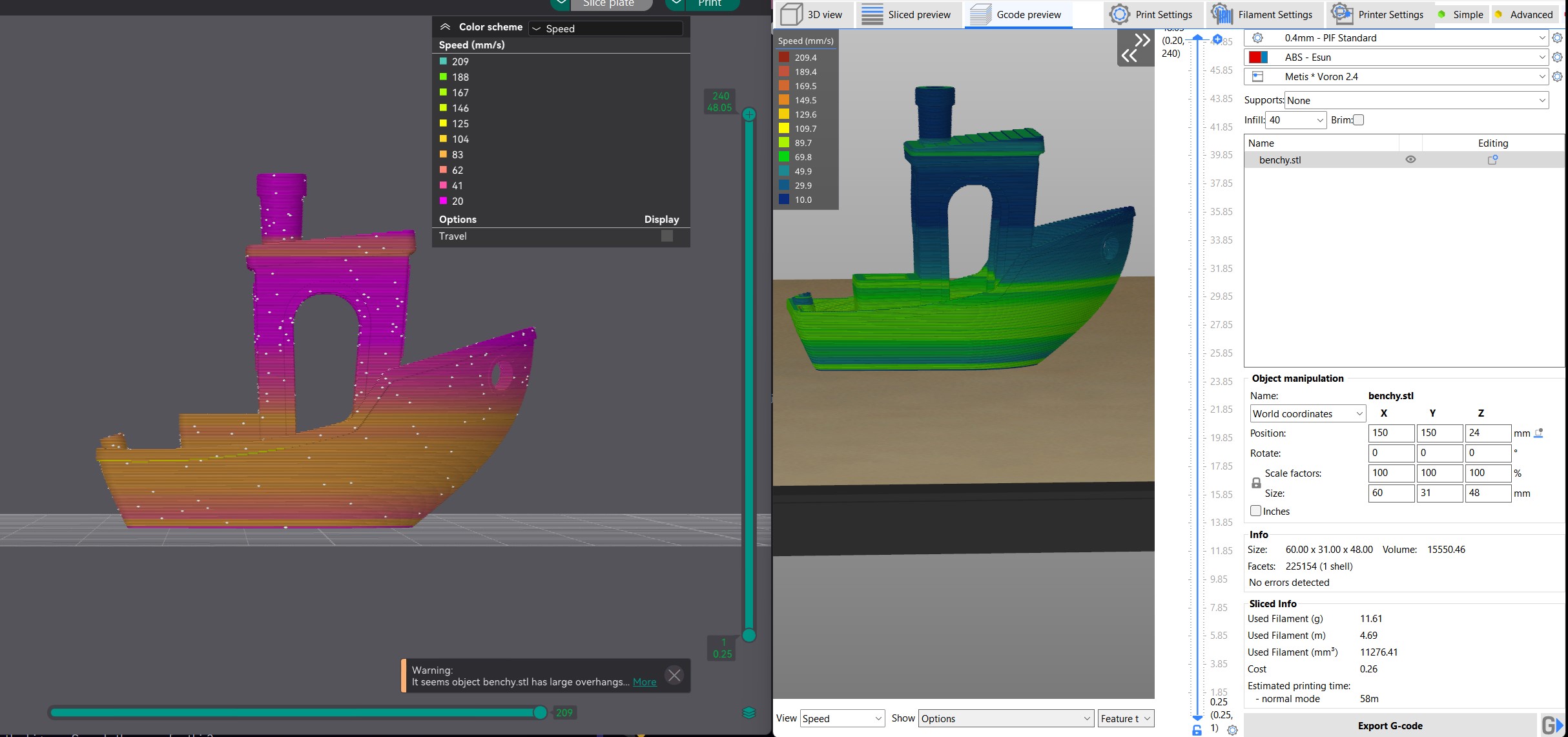Click the blue plus add-color-change icon on layer slider
Screen dimensions: 1568x737
[1217, 39]
